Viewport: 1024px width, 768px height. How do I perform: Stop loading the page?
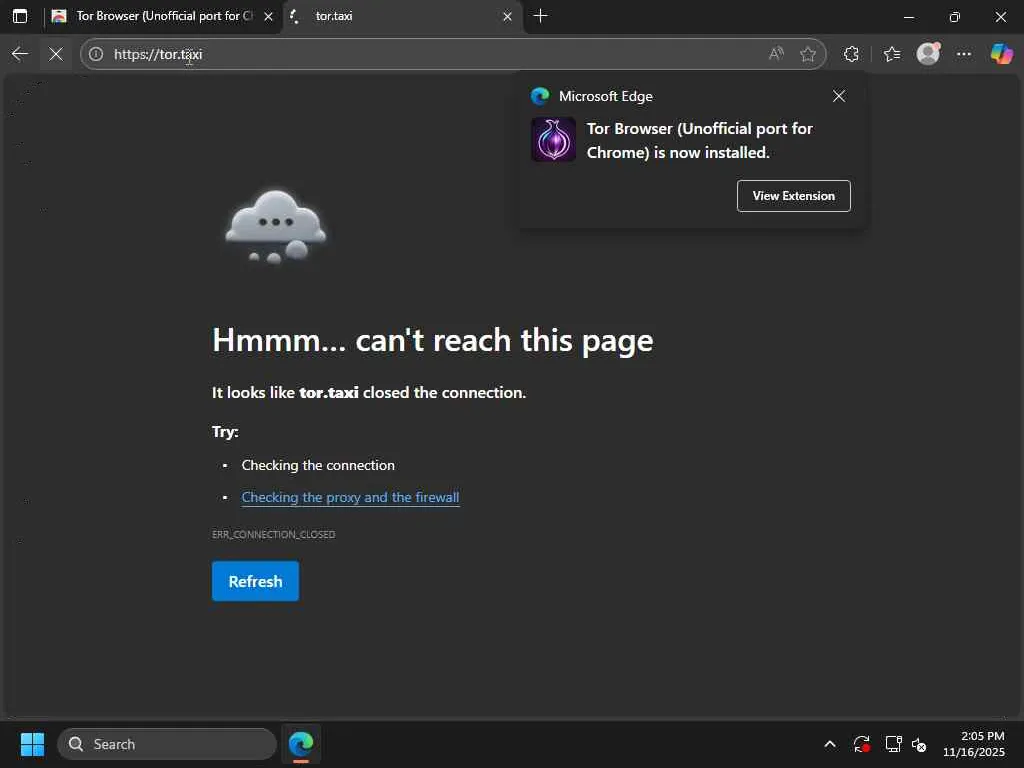point(56,54)
